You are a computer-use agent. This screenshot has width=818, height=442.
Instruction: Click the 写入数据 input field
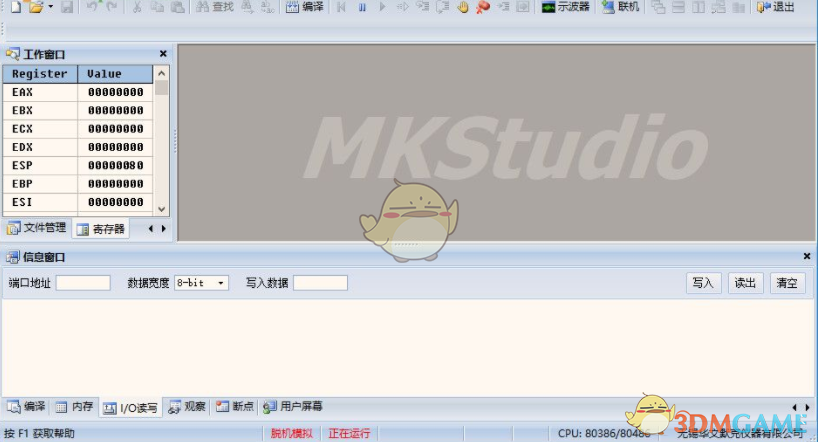click(320, 283)
